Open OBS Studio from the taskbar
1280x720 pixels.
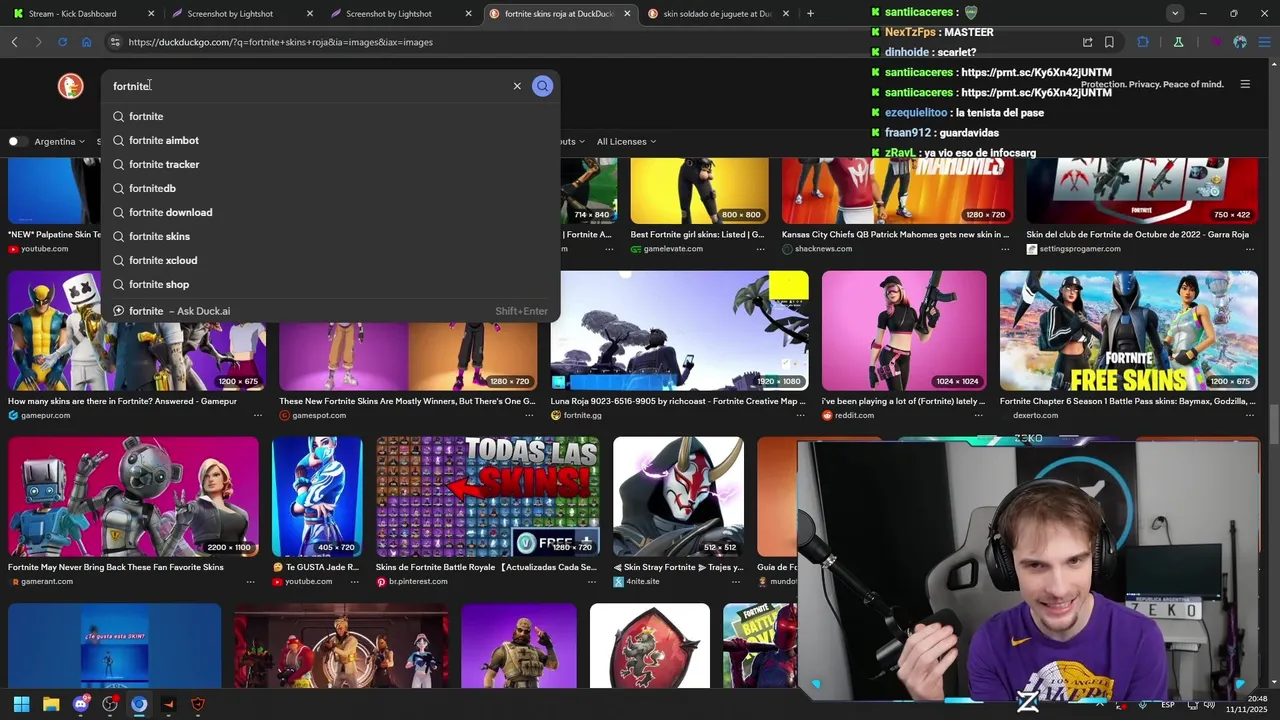pyautogui.click(x=110, y=704)
